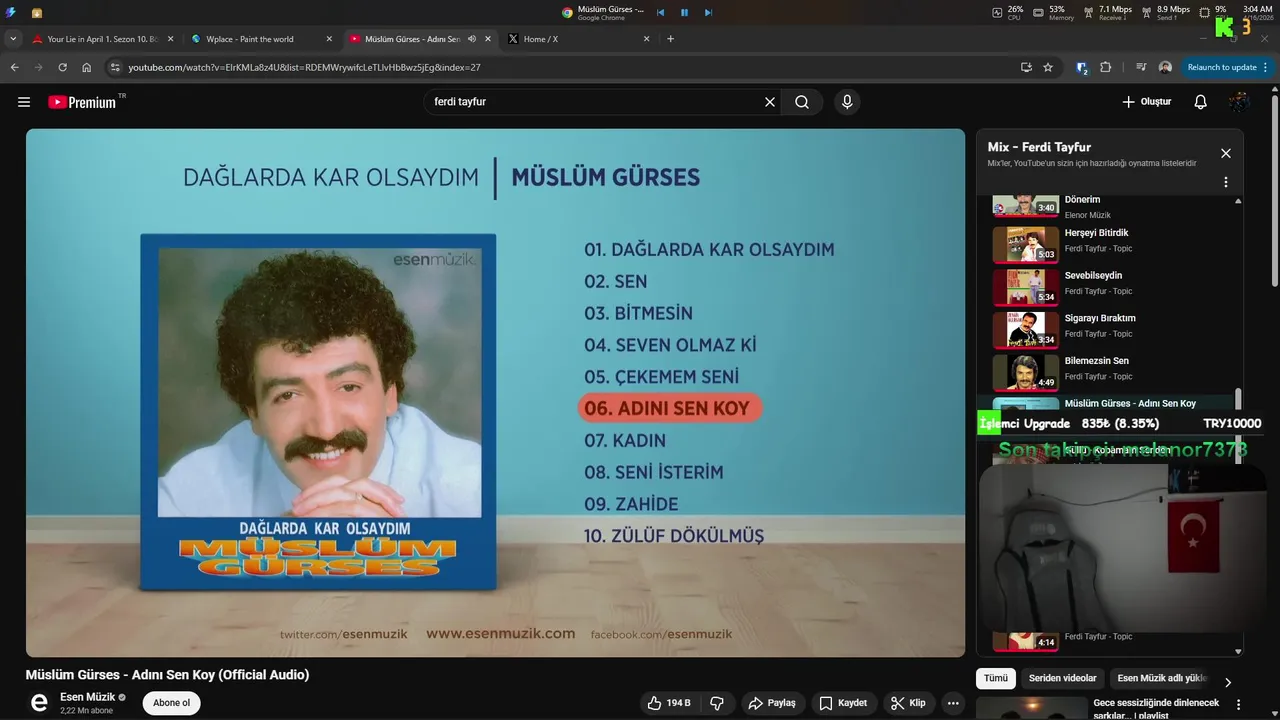Screen dimensions: 1280x720
Task: Clear the search text with X icon
Action: 770,102
